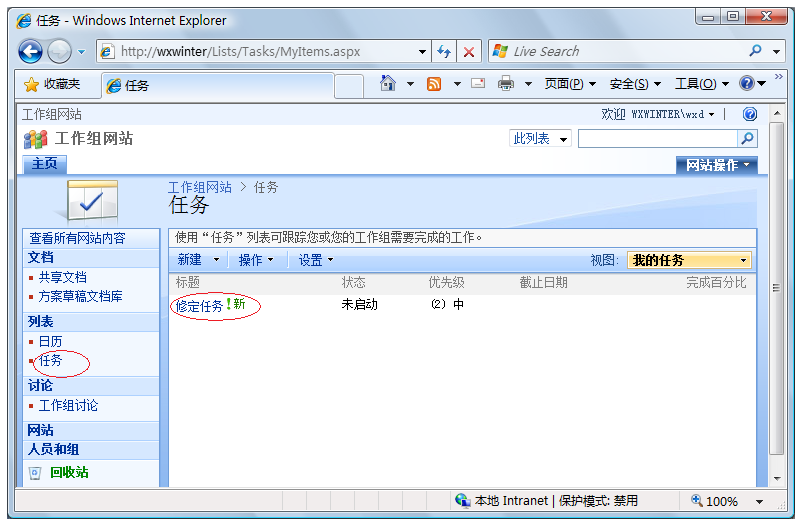
Task: Click the 工作组网站 breadcrumb link
Action: tap(200, 187)
